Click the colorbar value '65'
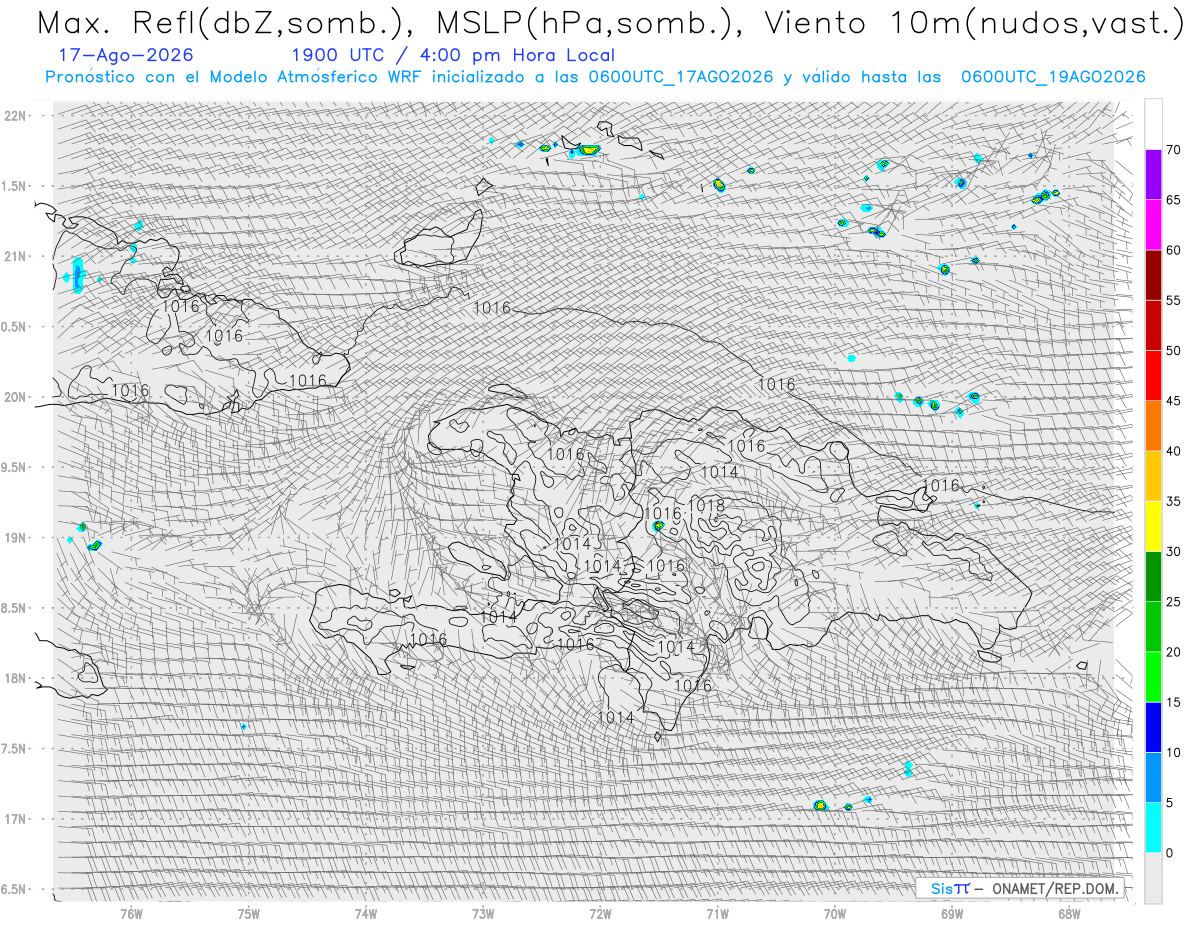Image resolution: width=1200 pixels, height=927 pixels. (1174, 200)
